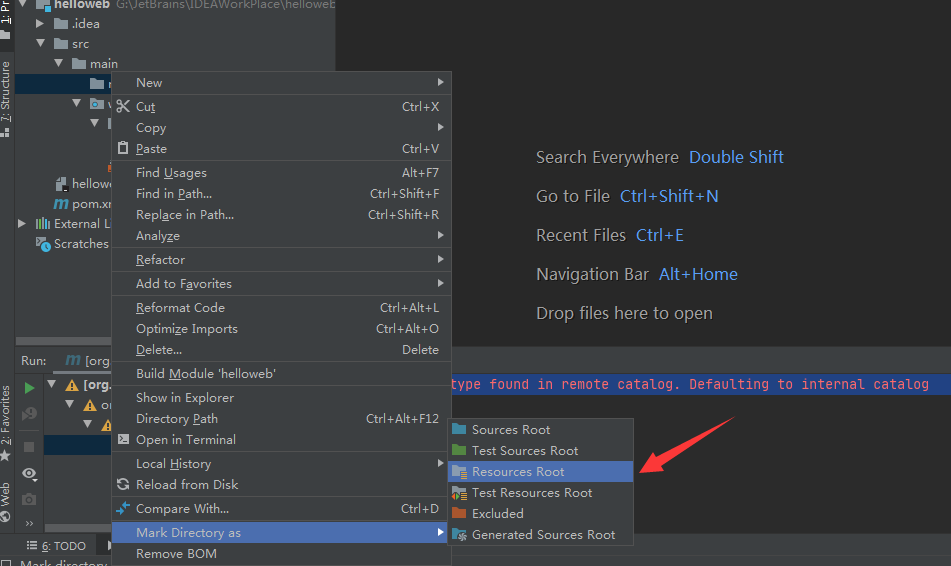Click the External Libraries bars icon
The image size is (951, 566).
coord(42,223)
